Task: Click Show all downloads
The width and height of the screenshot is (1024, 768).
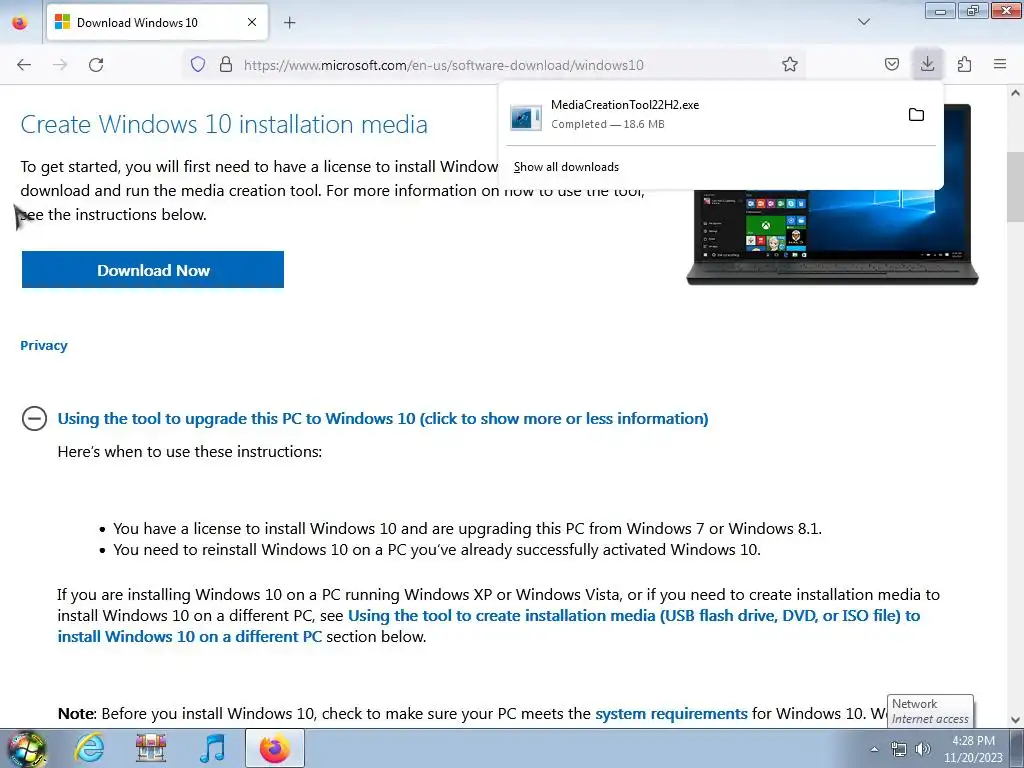Action: point(566,167)
